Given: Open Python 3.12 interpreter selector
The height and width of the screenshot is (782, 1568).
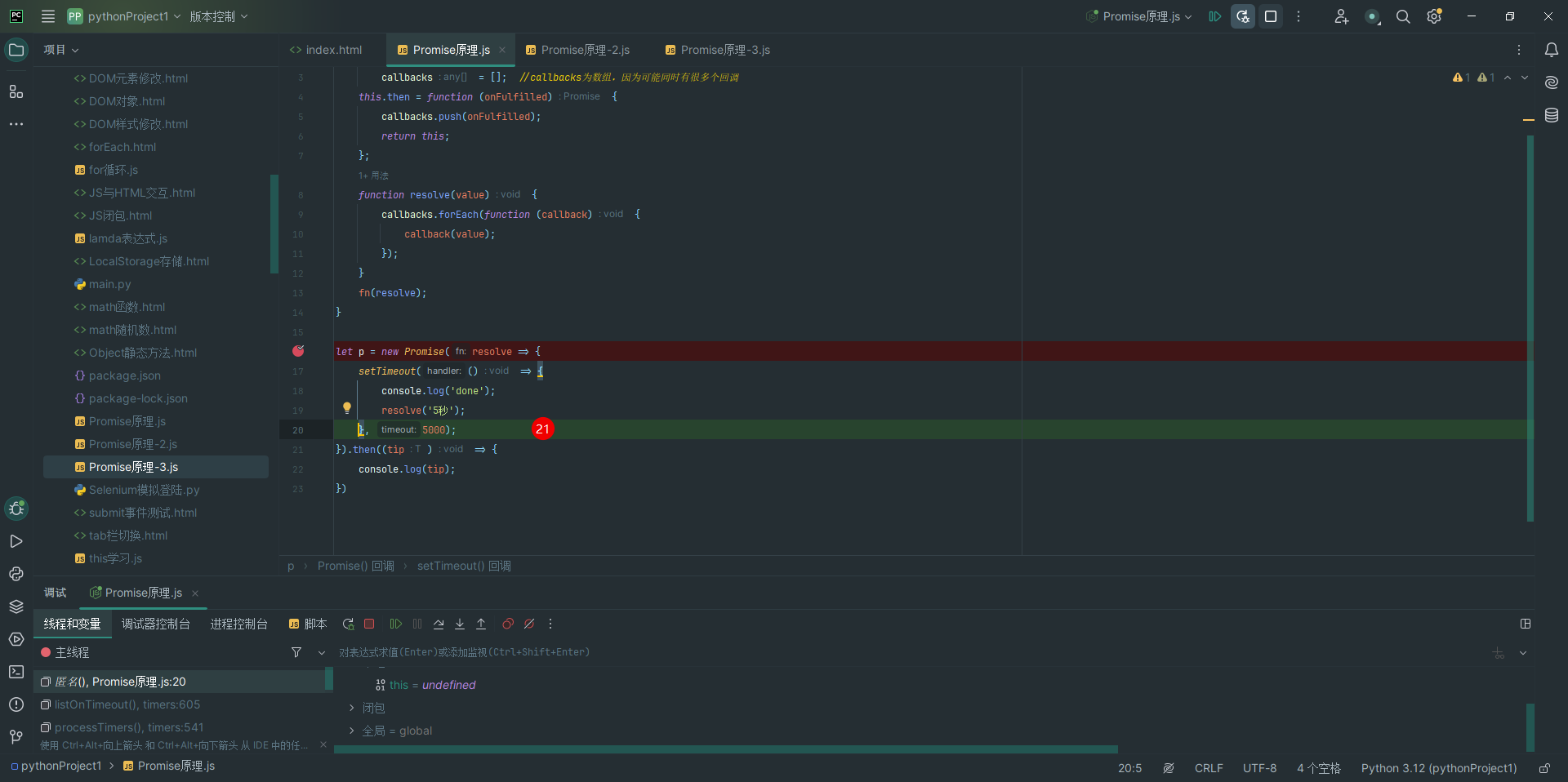Looking at the screenshot, I should [1439, 768].
